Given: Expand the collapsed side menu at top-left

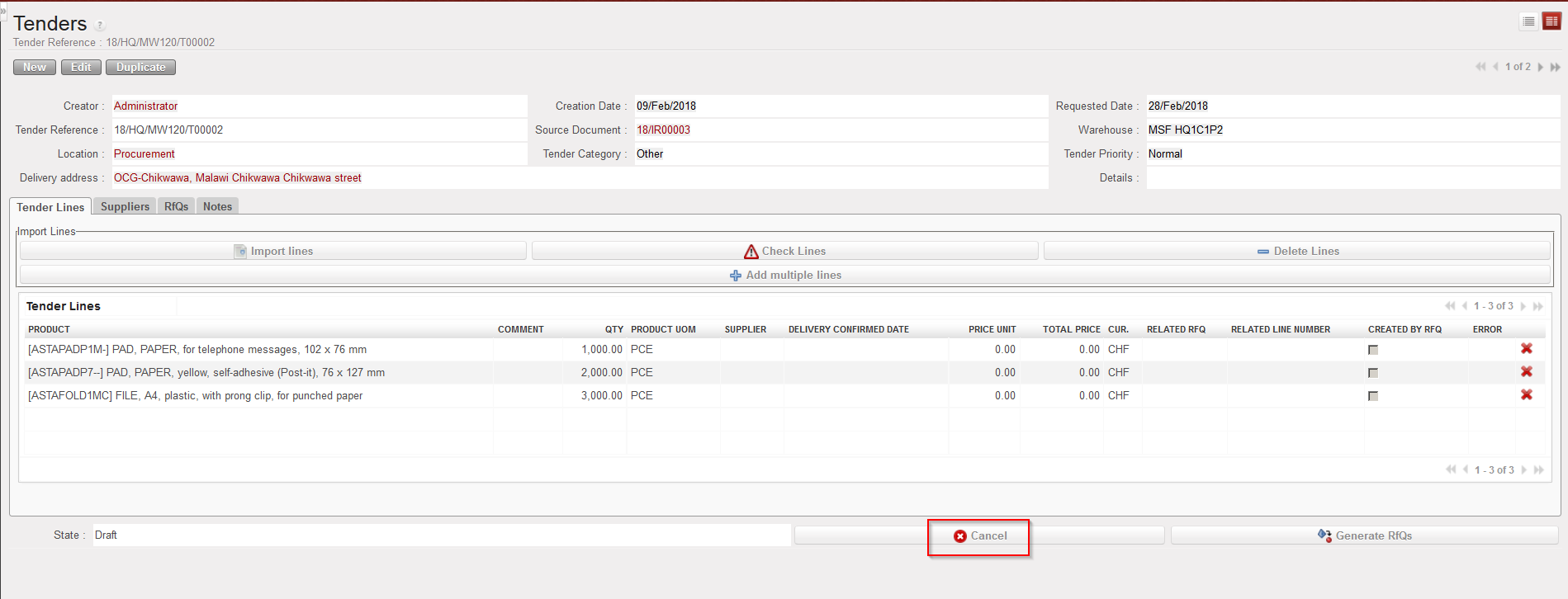Looking at the screenshot, I should (x=3, y=10).
